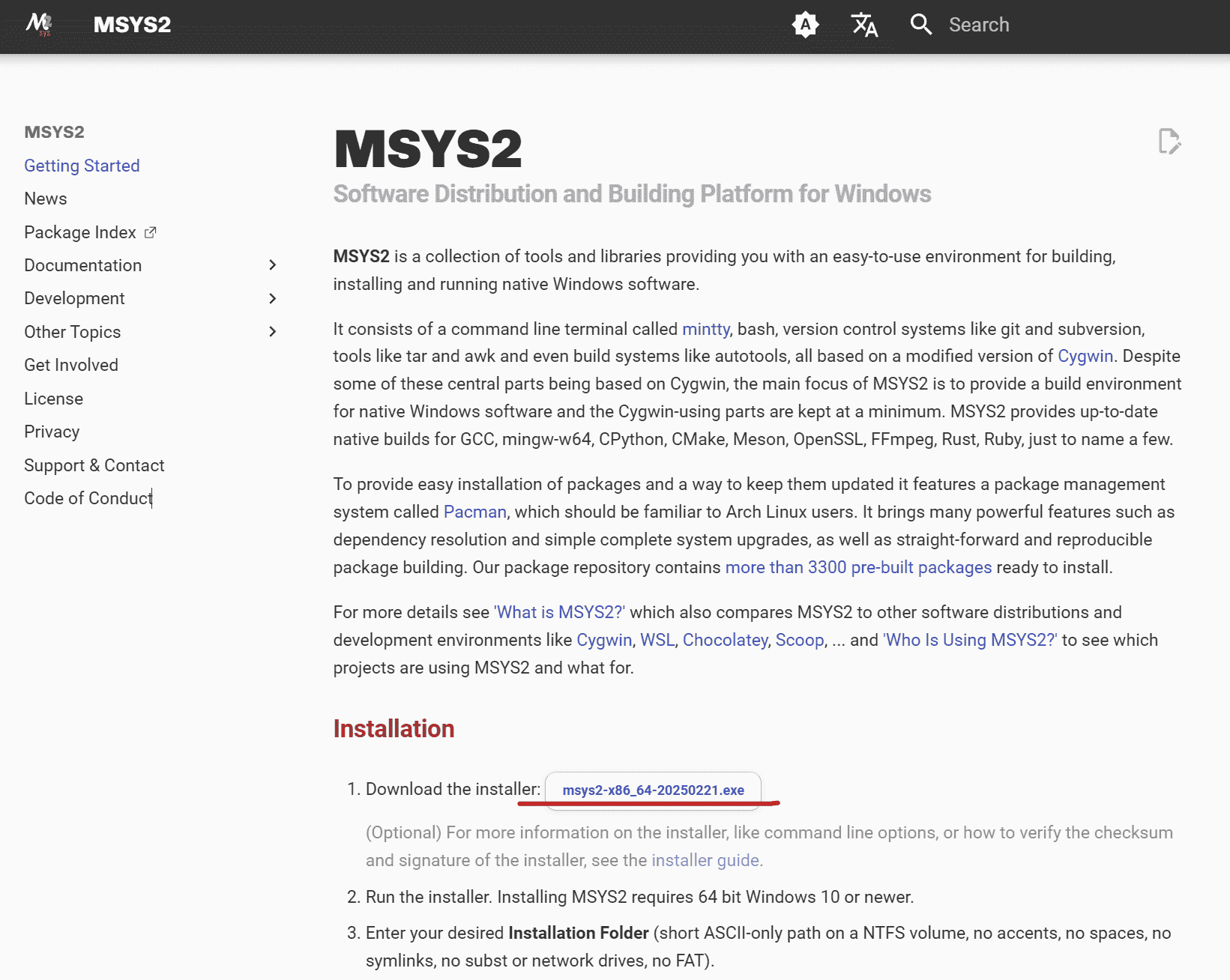Click inside the Search field
This screenshot has height=980, width=1230.
(x=980, y=25)
